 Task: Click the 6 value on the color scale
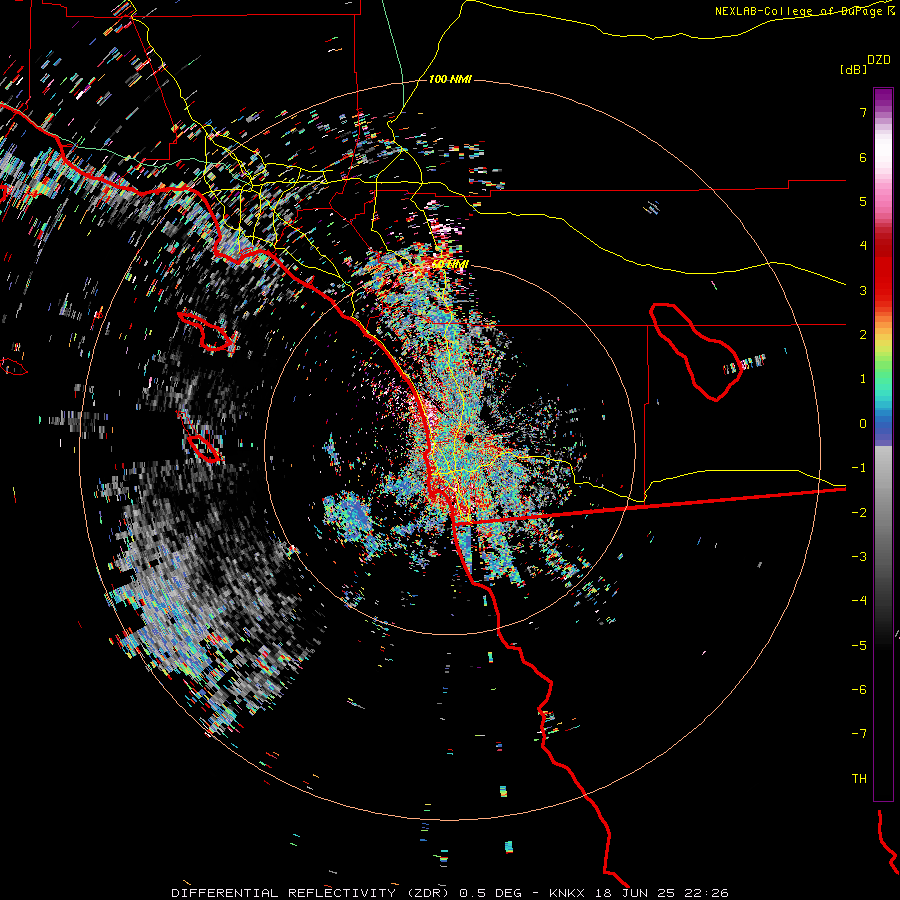click(x=863, y=157)
